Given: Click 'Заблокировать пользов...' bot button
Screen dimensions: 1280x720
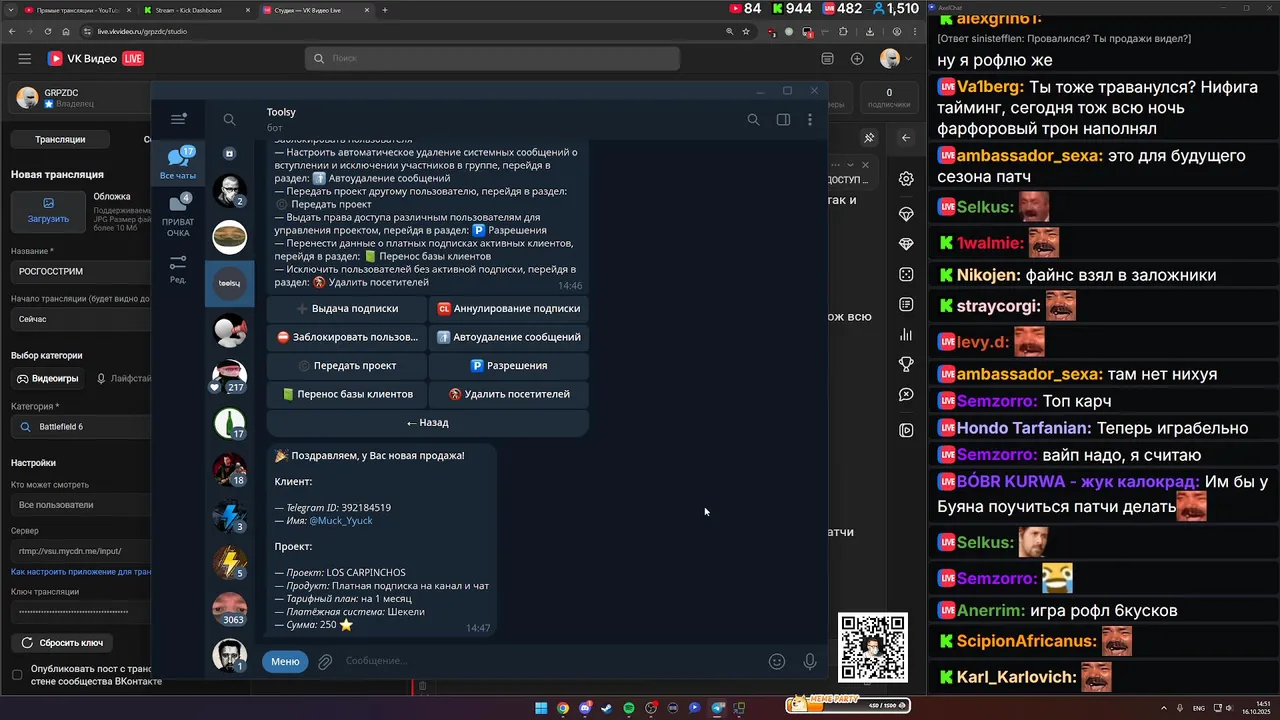Looking at the screenshot, I should point(347,337).
